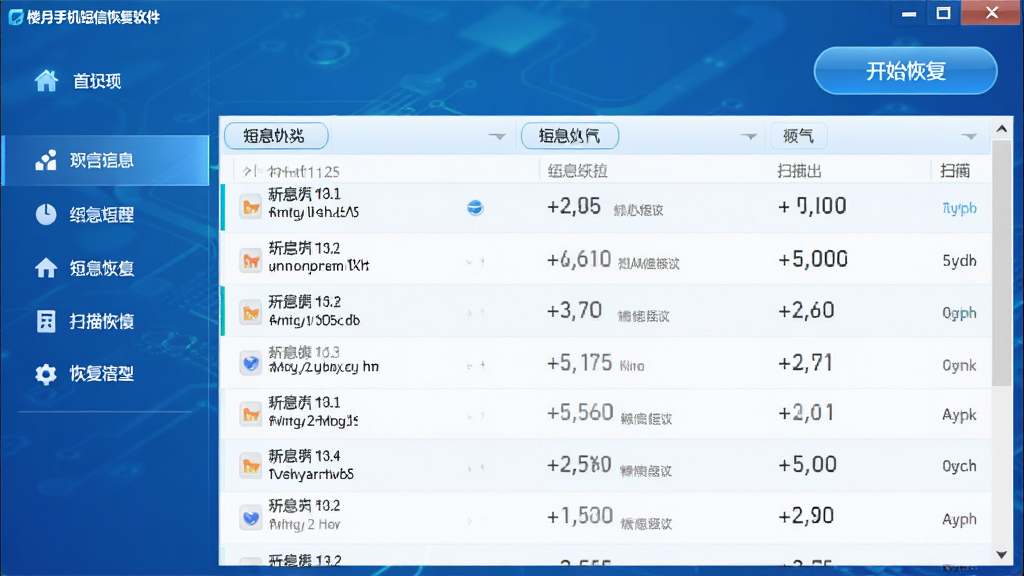Maximize the application window
The width and height of the screenshot is (1024, 576).
tap(943, 13)
